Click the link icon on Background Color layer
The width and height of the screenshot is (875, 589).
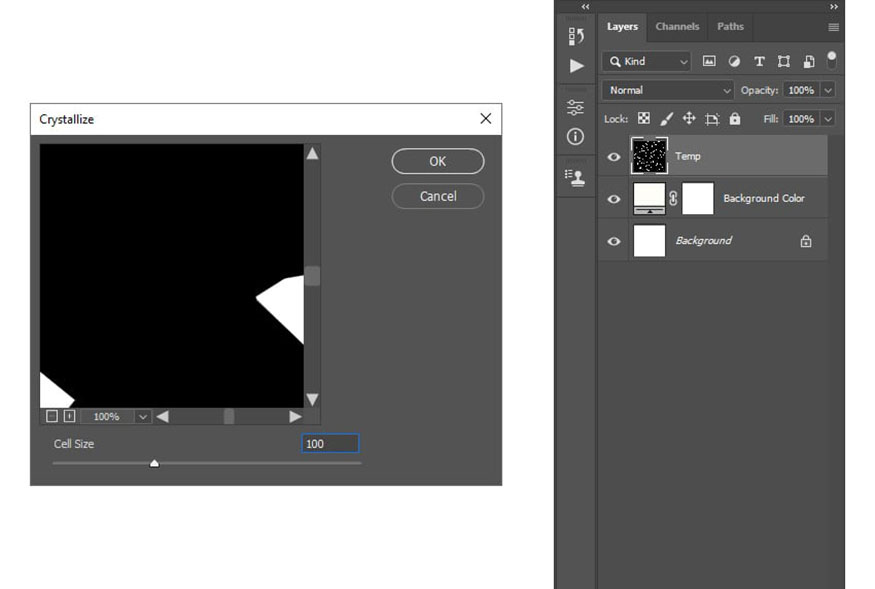pos(673,198)
